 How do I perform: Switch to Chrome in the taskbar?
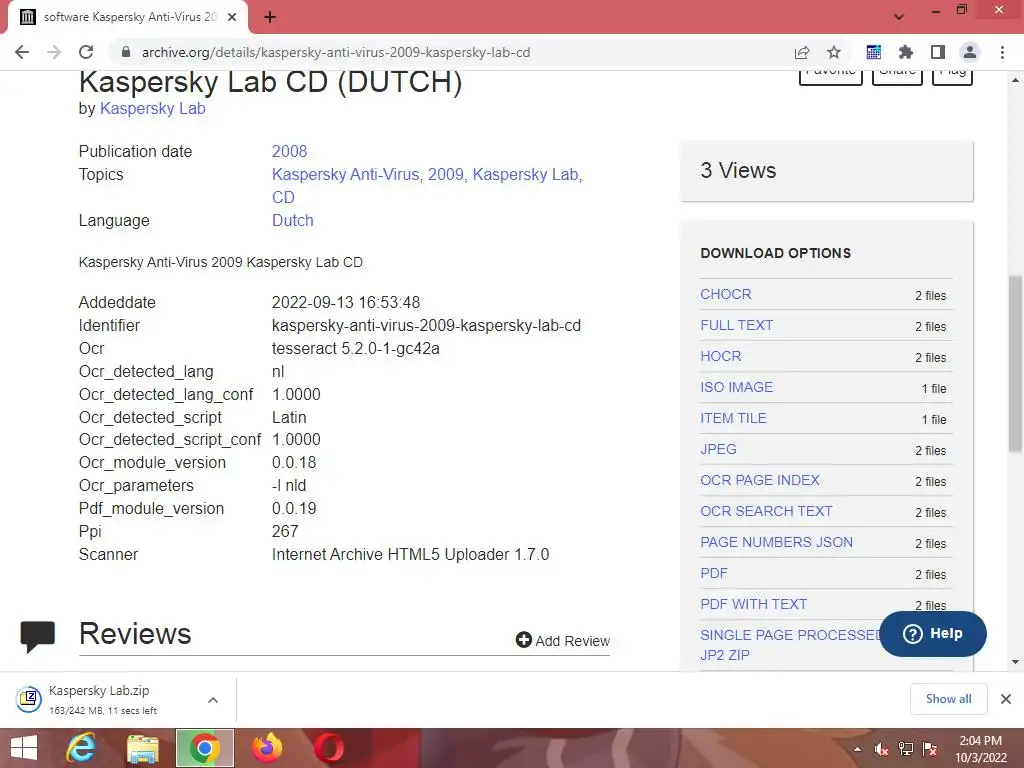click(204, 748)
